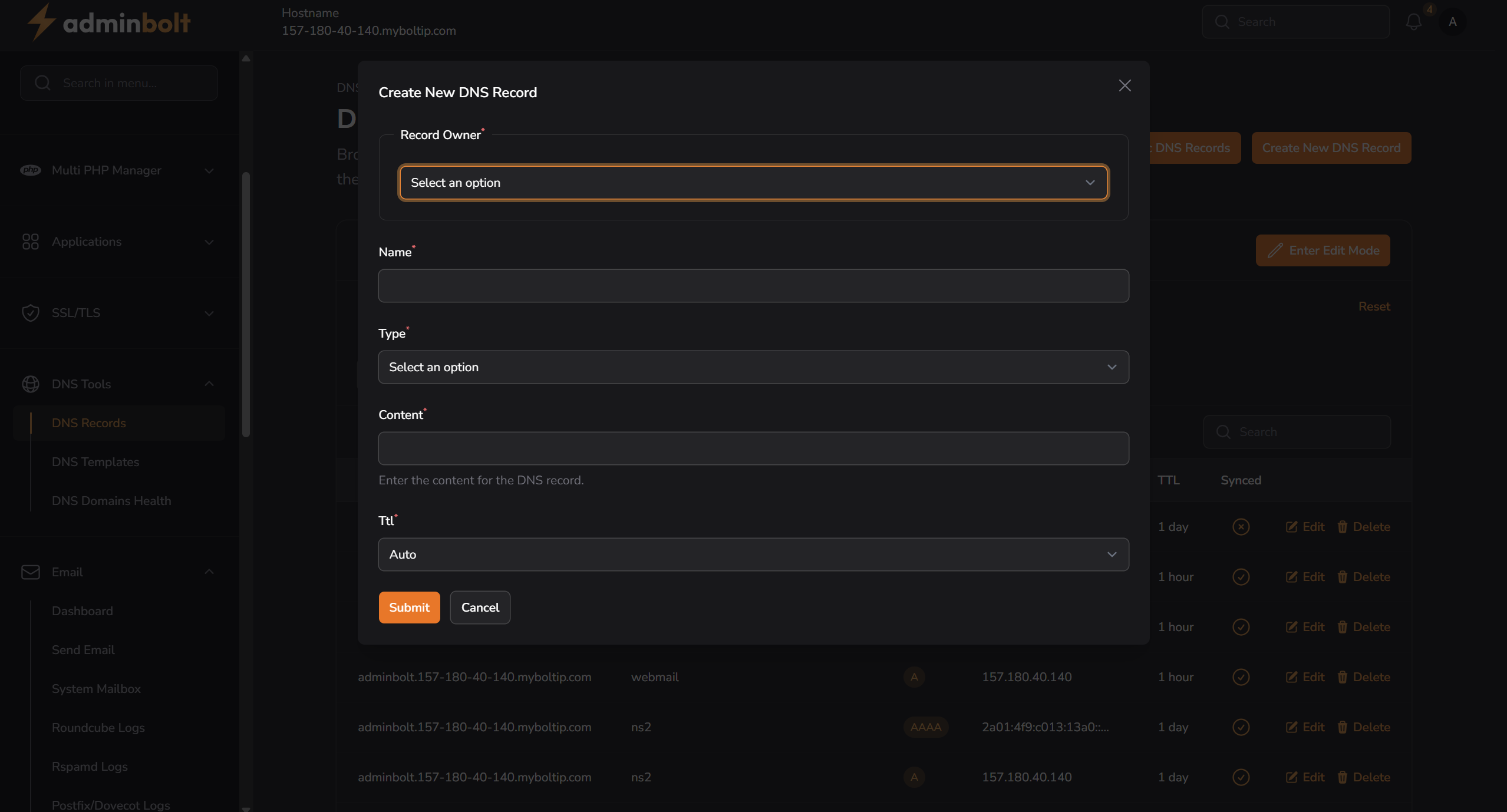Click the php icon beside Multi PHP Manager
This screenshot has height=812, width=1507.
(31, 170)
